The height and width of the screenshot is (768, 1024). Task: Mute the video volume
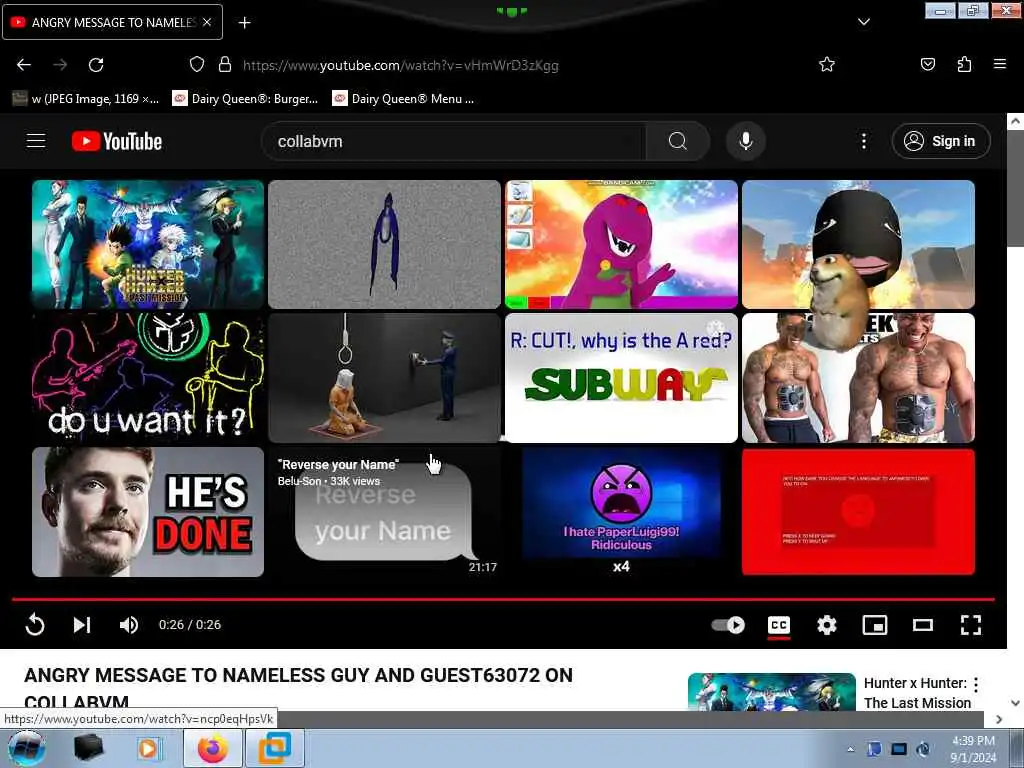129,625
